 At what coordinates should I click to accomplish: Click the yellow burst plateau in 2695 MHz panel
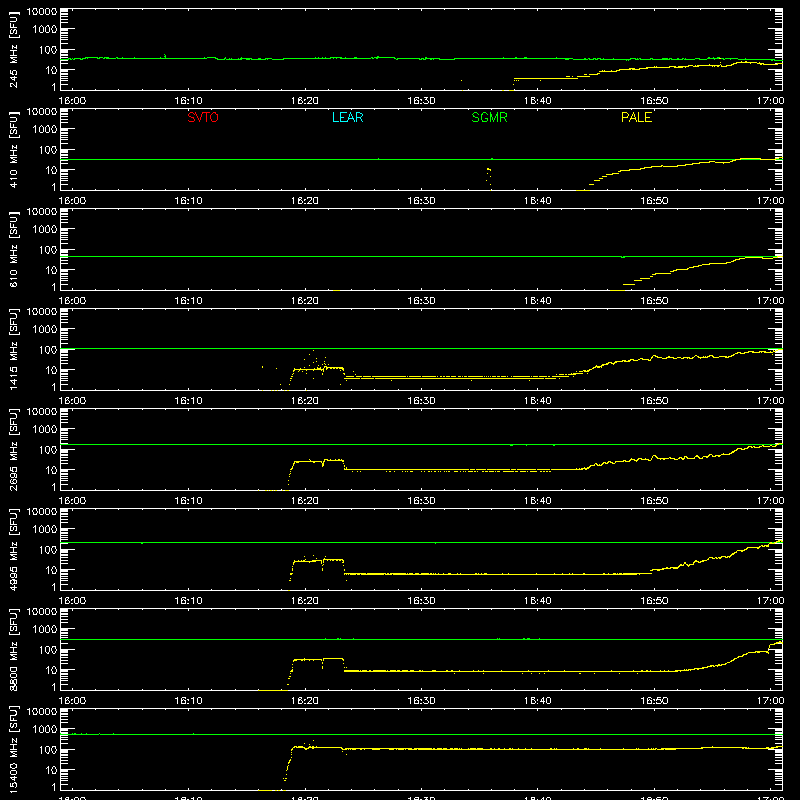318,461
